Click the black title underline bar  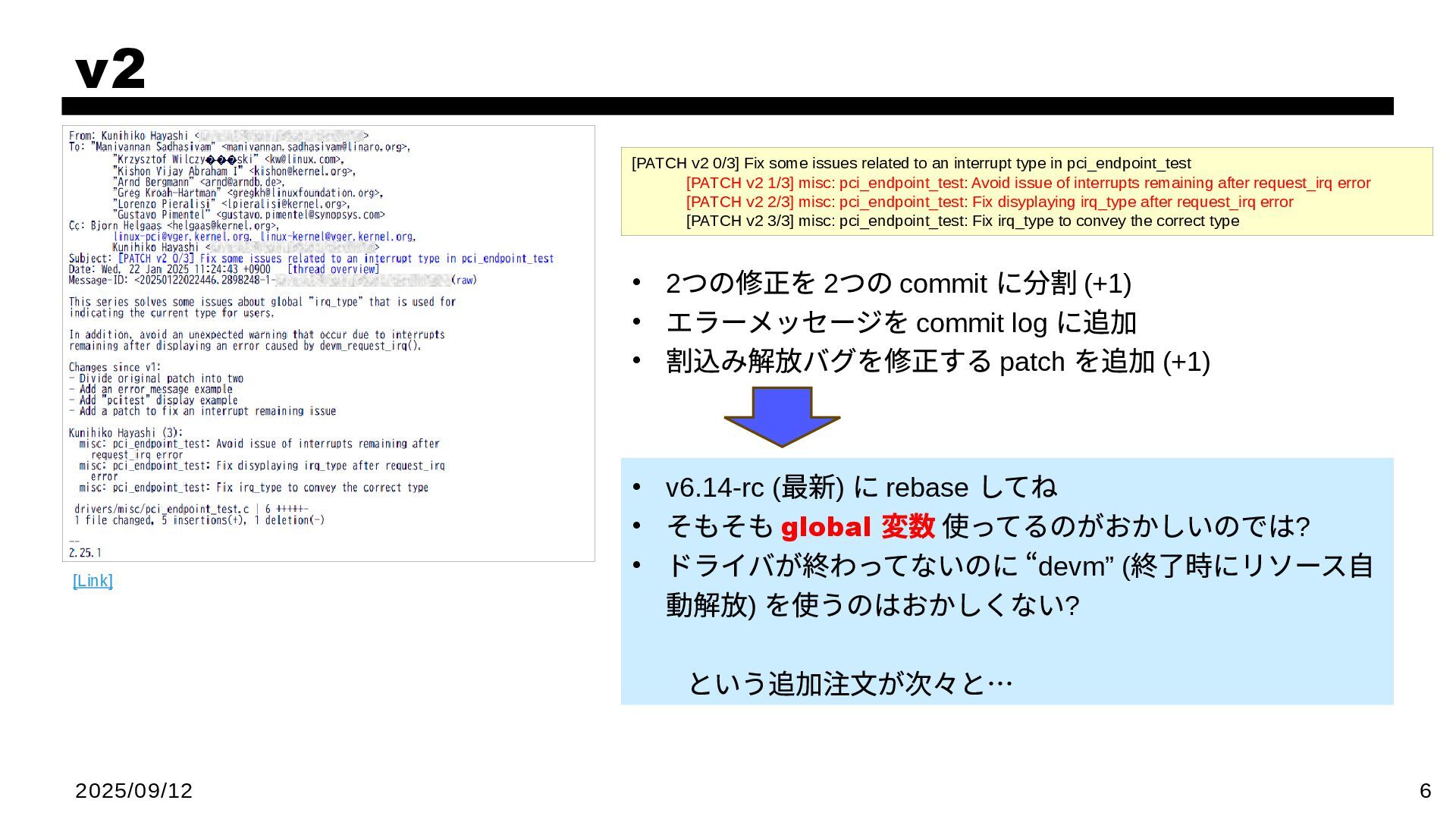[x=726, y=106]
